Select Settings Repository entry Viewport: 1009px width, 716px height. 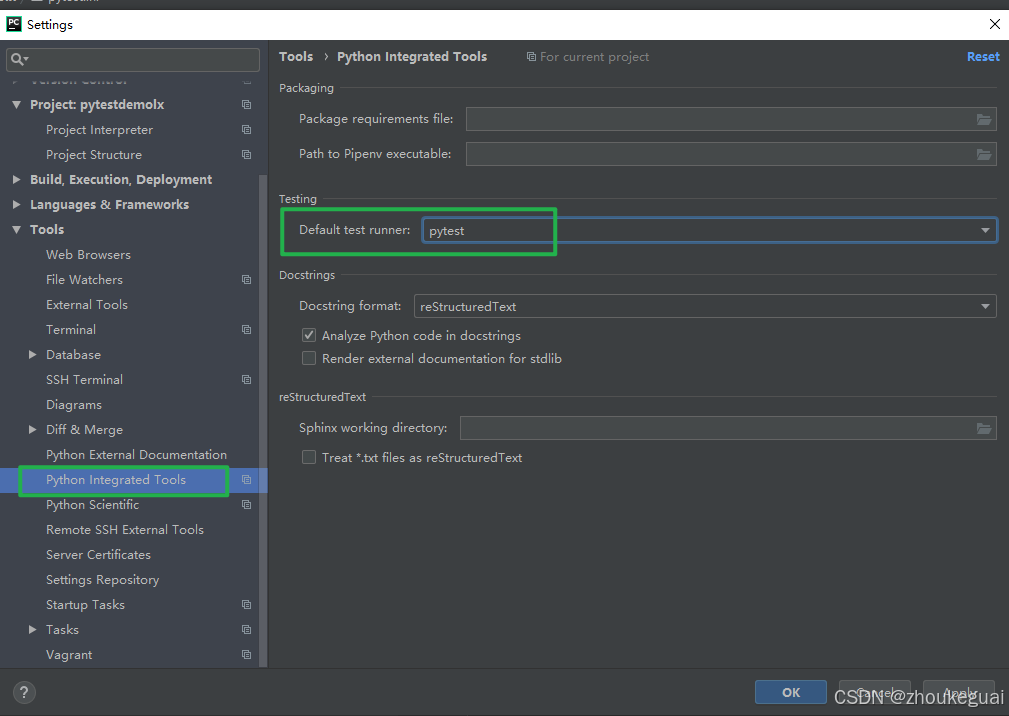tap(102, 580)
